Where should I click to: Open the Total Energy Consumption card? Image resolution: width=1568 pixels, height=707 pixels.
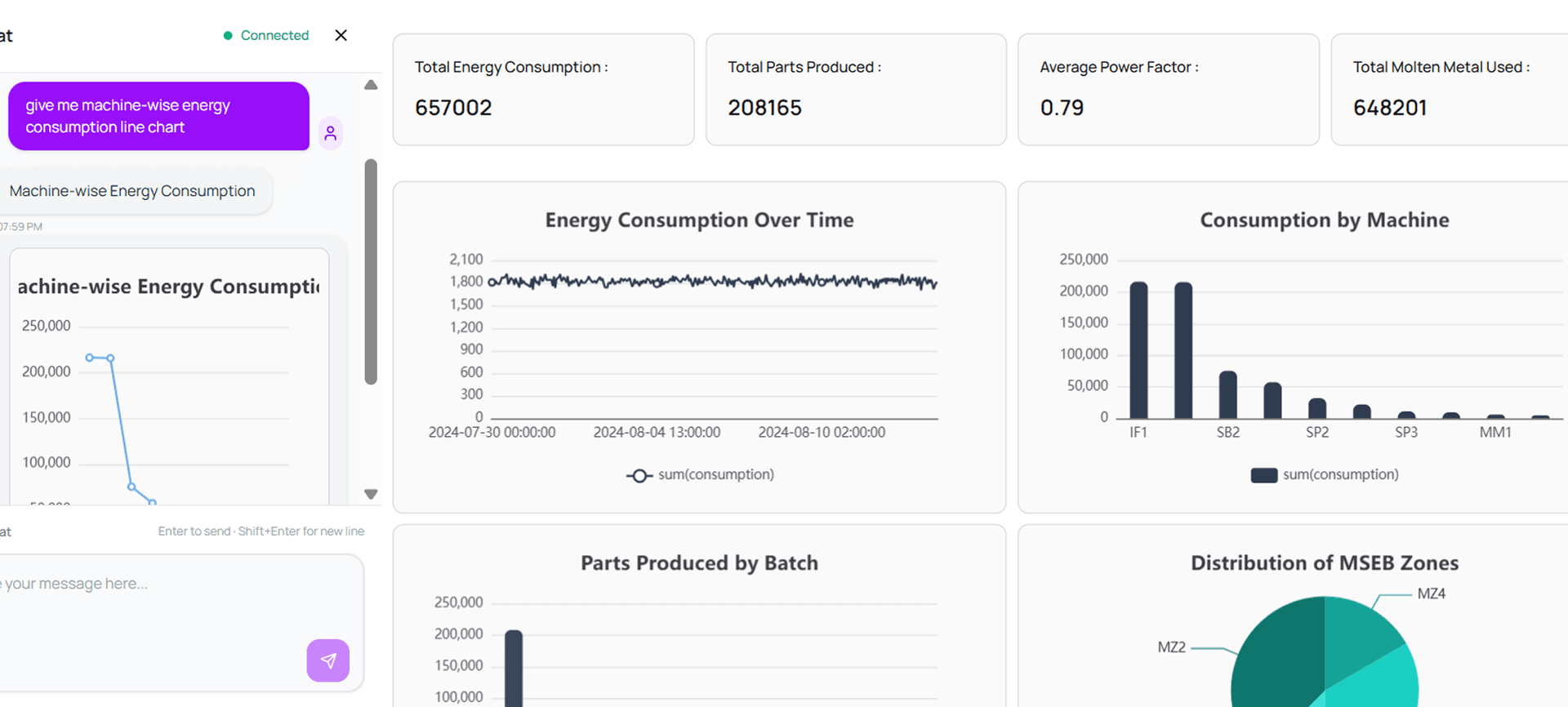tap(543, 90)
